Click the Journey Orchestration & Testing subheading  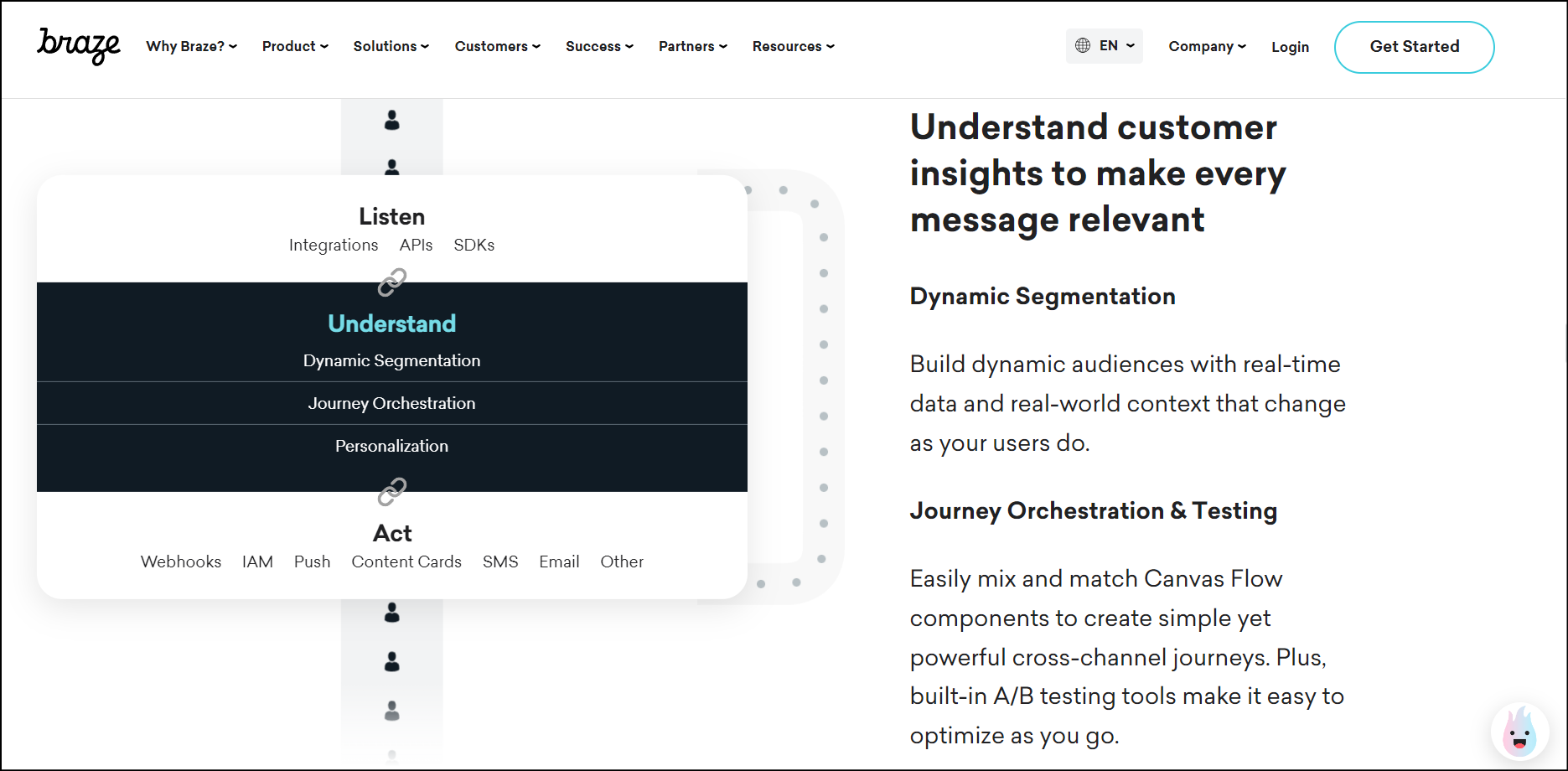pos(1094,510)
